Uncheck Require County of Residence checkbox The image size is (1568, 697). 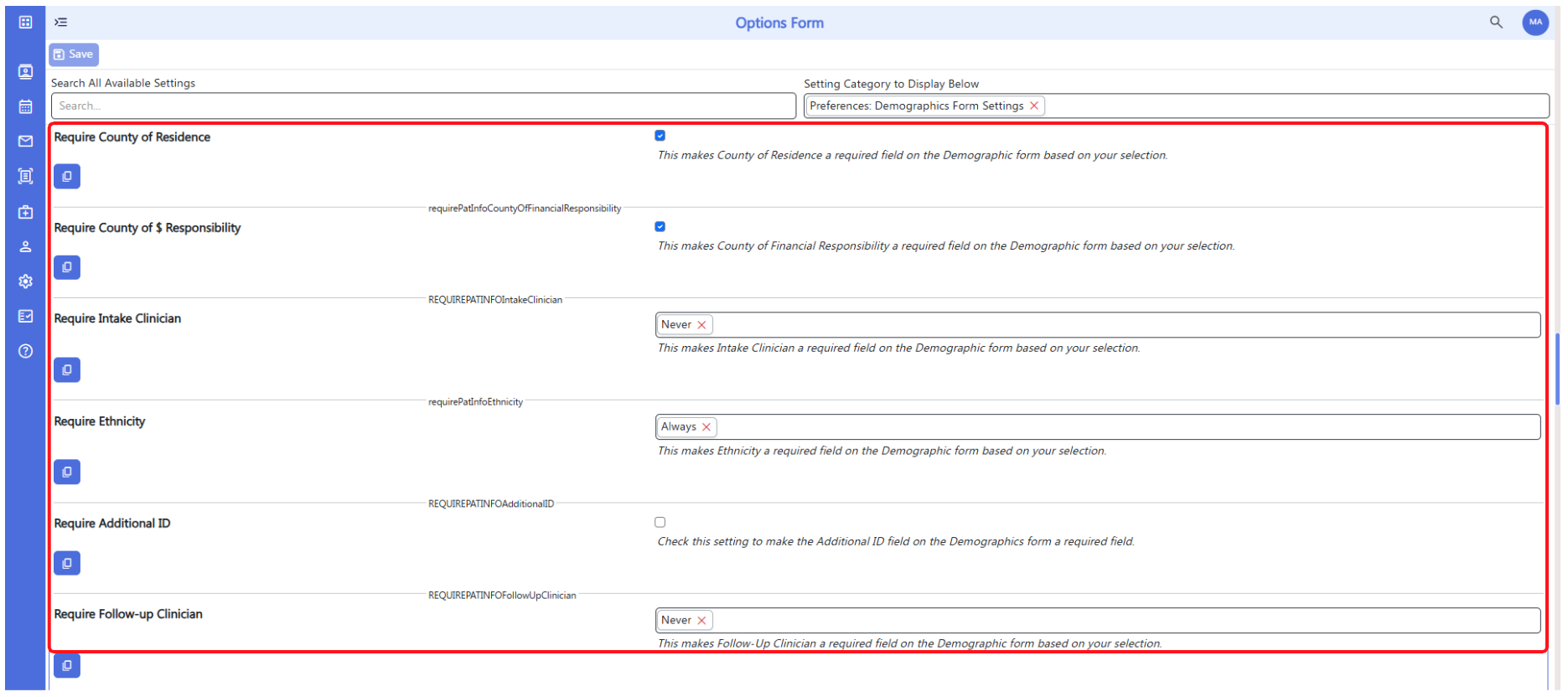coord(660,136)
